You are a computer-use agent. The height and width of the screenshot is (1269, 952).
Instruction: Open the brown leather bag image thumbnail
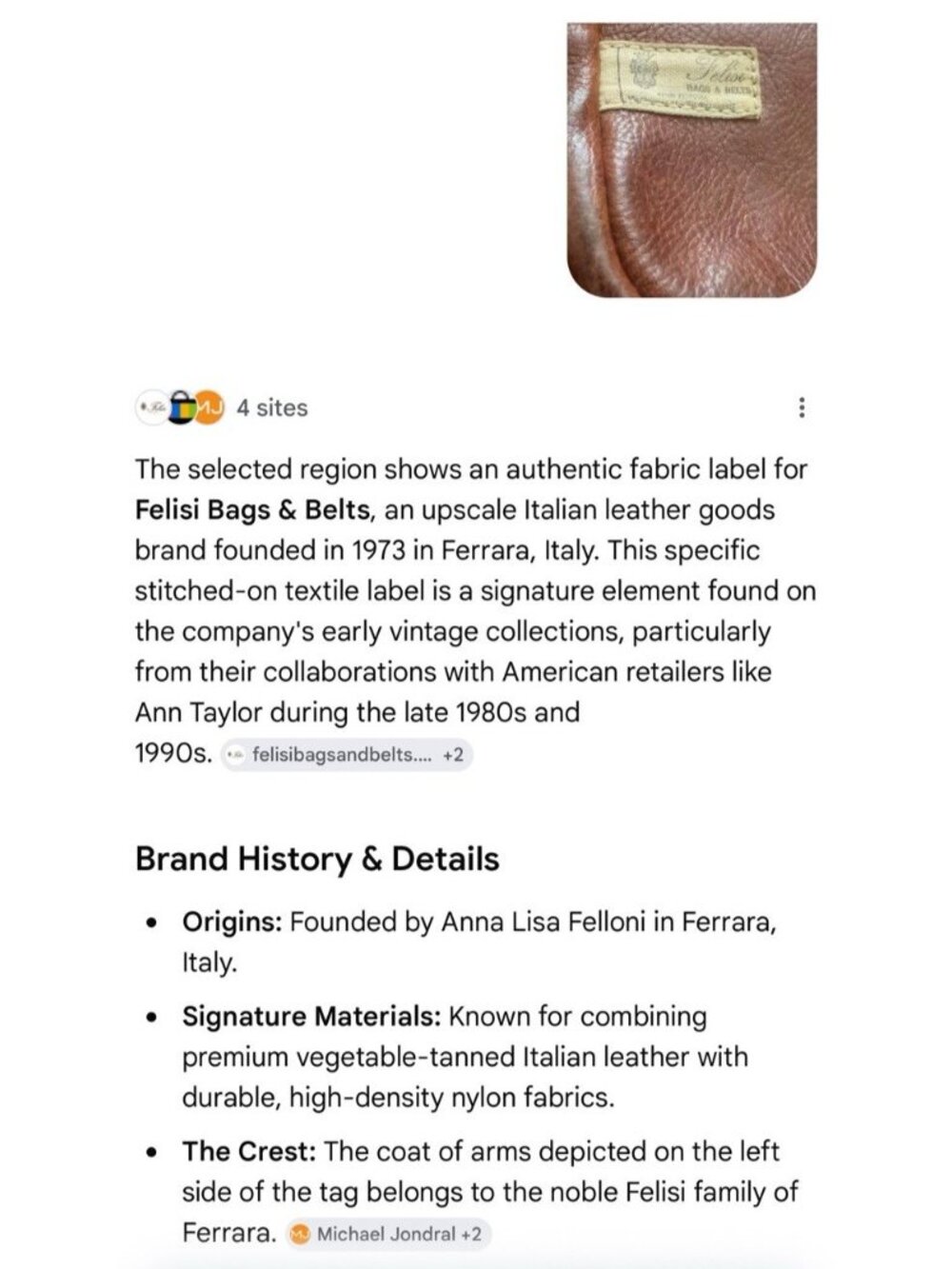[x=692, y=160]
